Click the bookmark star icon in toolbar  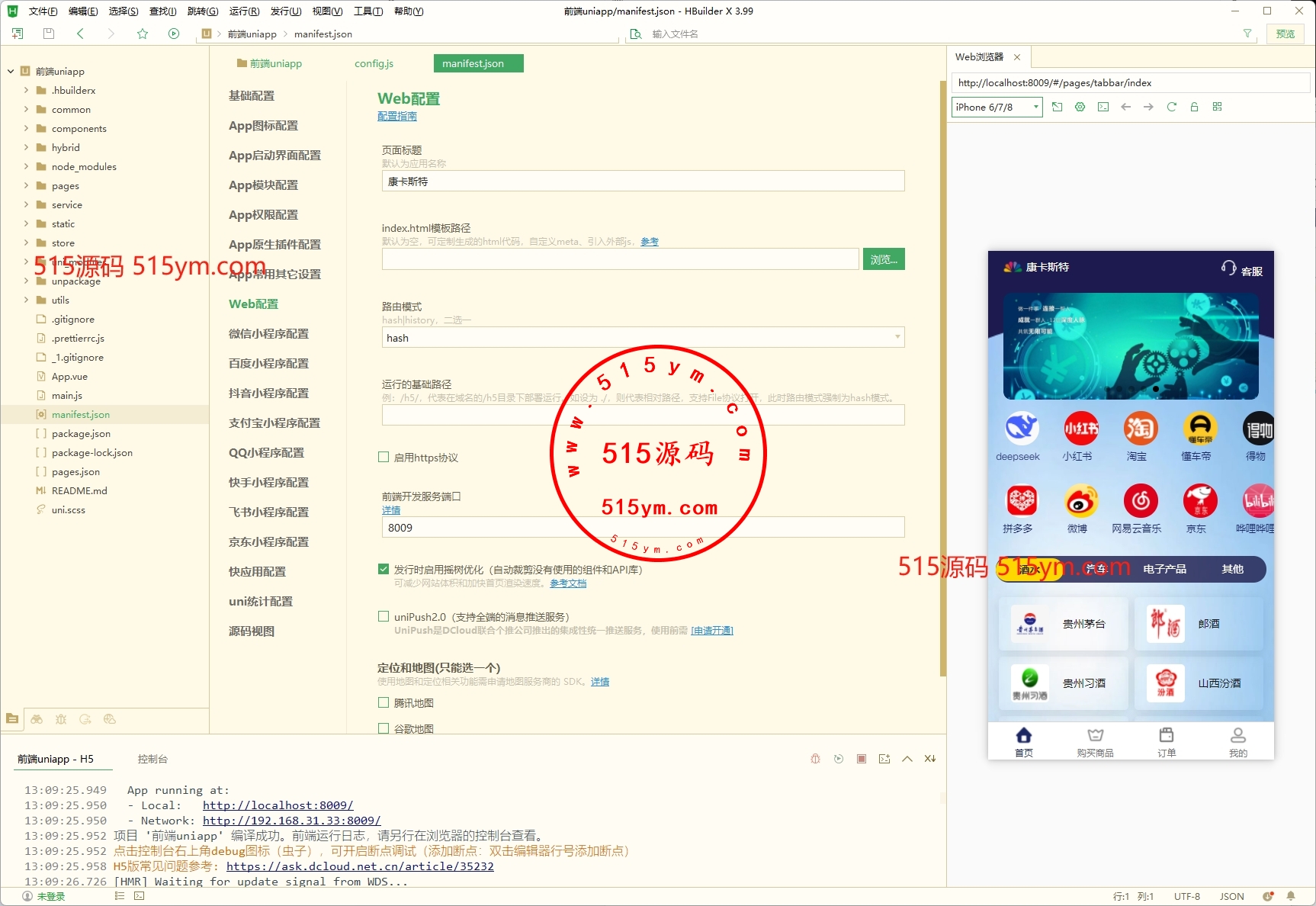(143, 34)
